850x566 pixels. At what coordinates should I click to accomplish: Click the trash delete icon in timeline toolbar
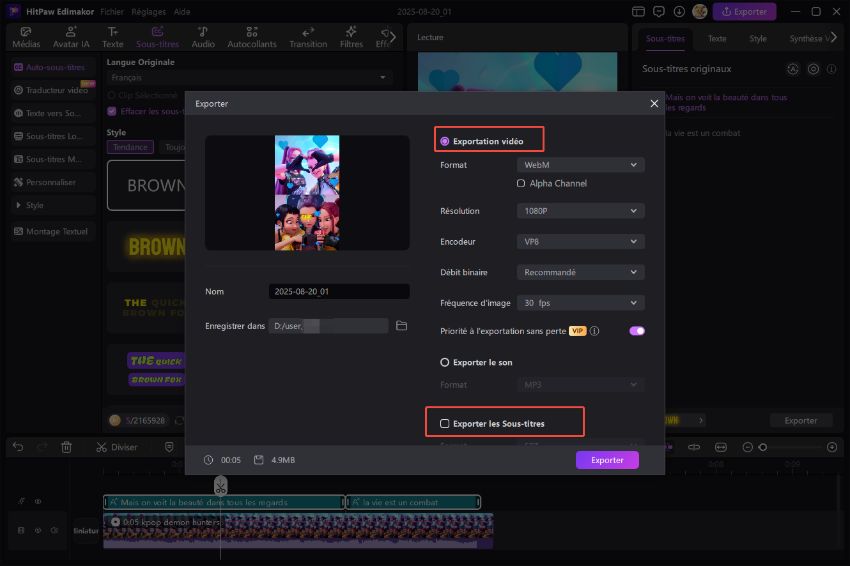(66, 447)
